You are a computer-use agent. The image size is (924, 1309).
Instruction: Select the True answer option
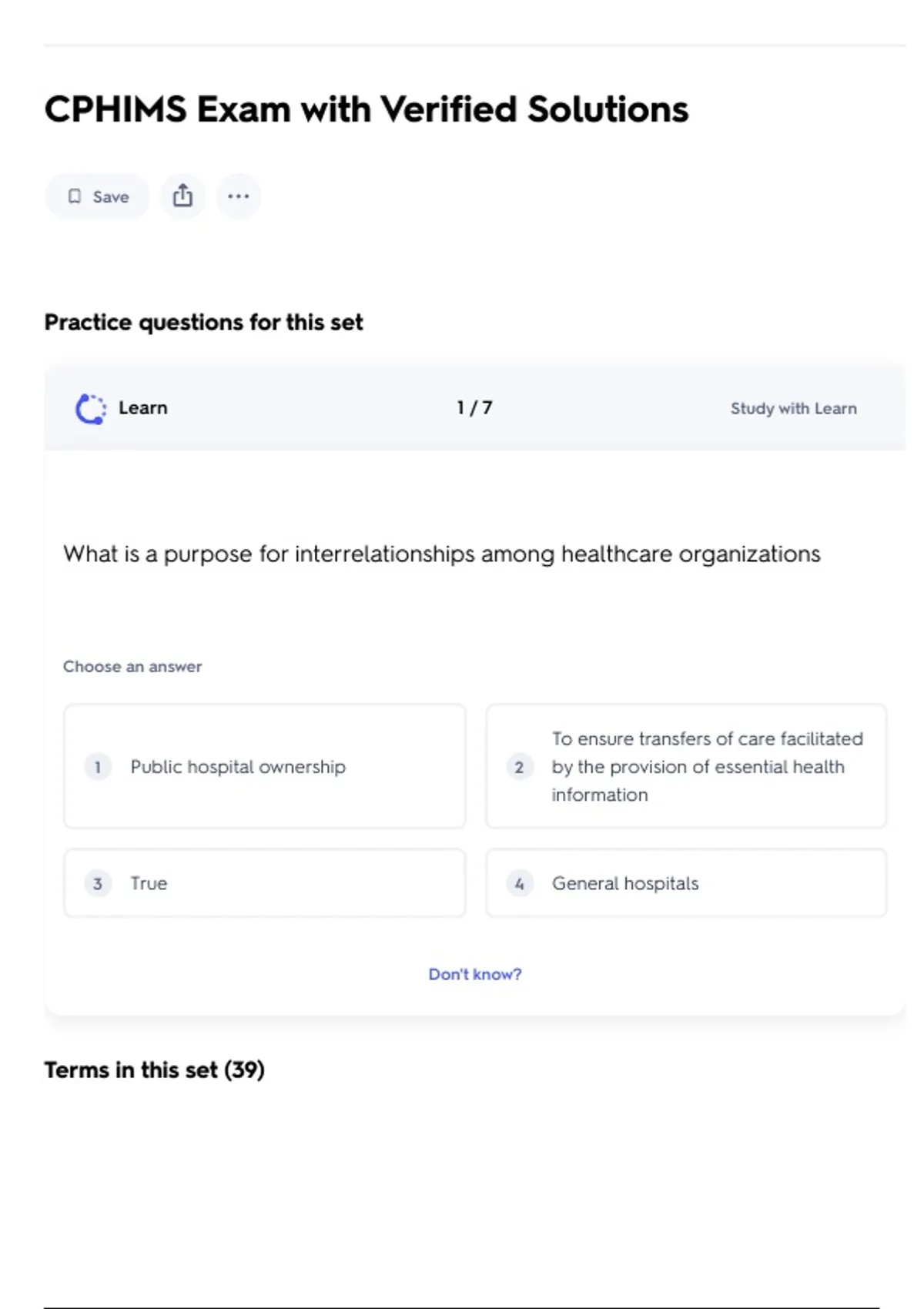[264, 883]
